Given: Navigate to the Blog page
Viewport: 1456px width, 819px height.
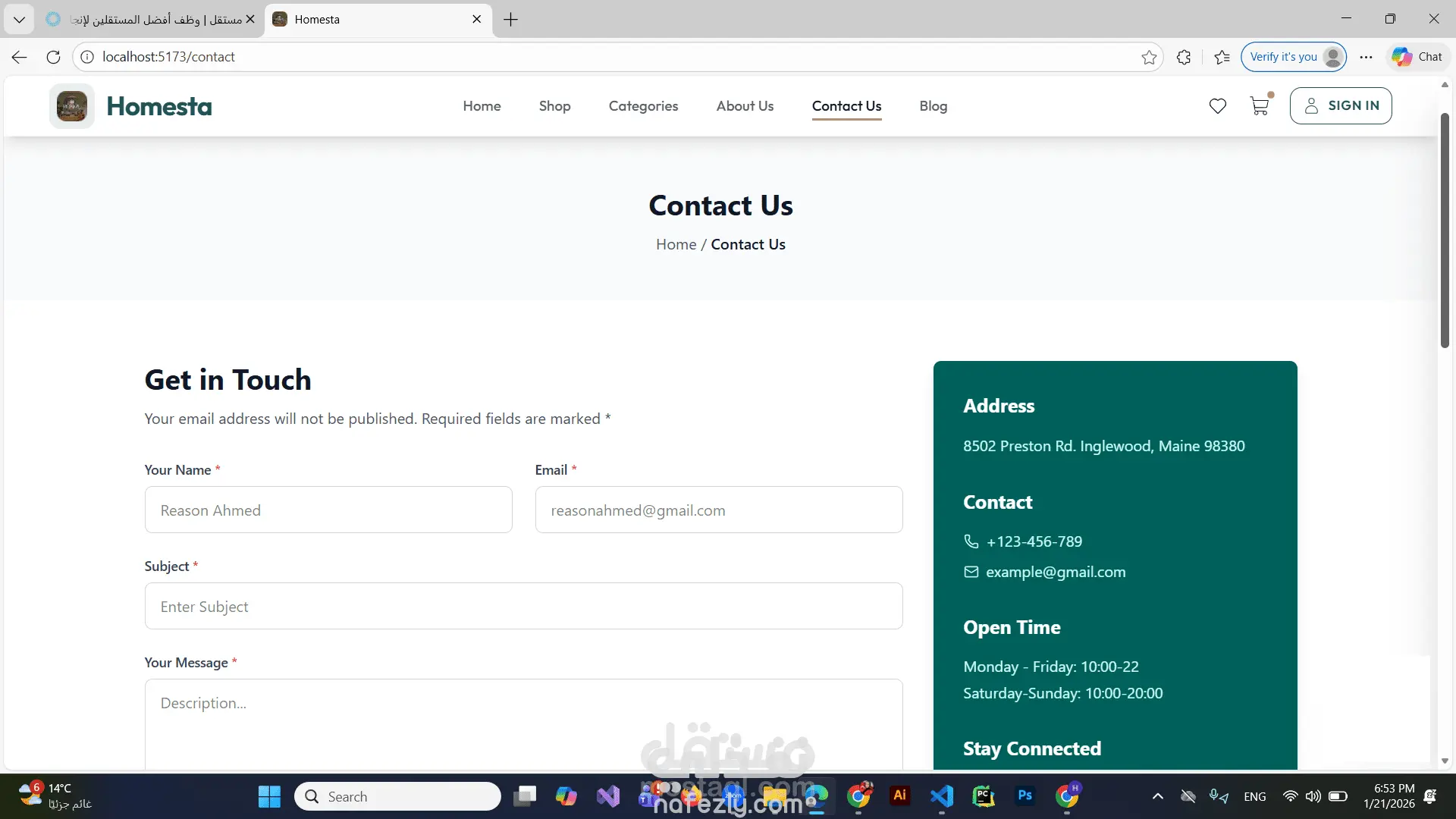Looking at the screenshot, I should click(x=933, y=106).
